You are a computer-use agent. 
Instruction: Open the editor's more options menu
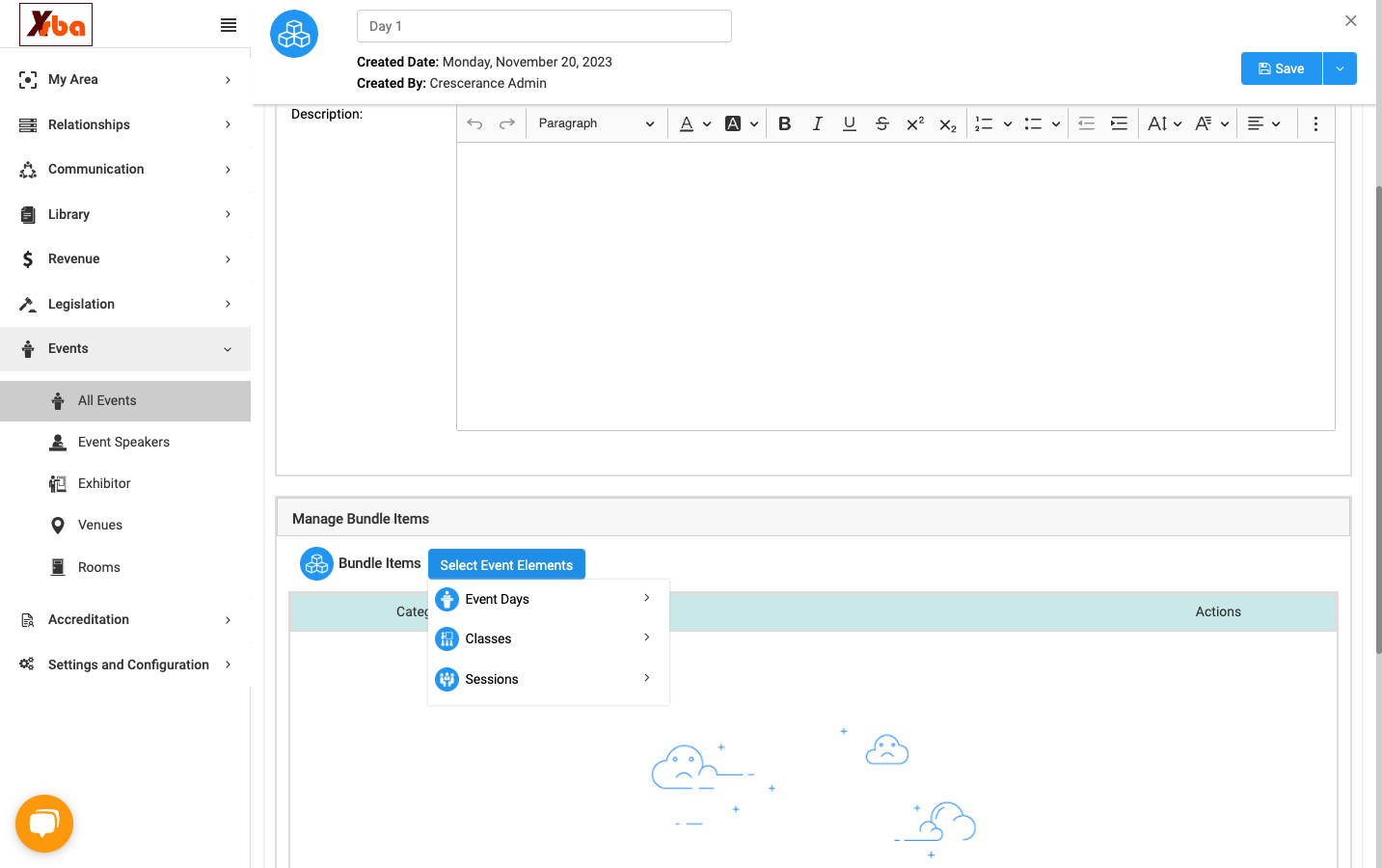(1315, 123)
